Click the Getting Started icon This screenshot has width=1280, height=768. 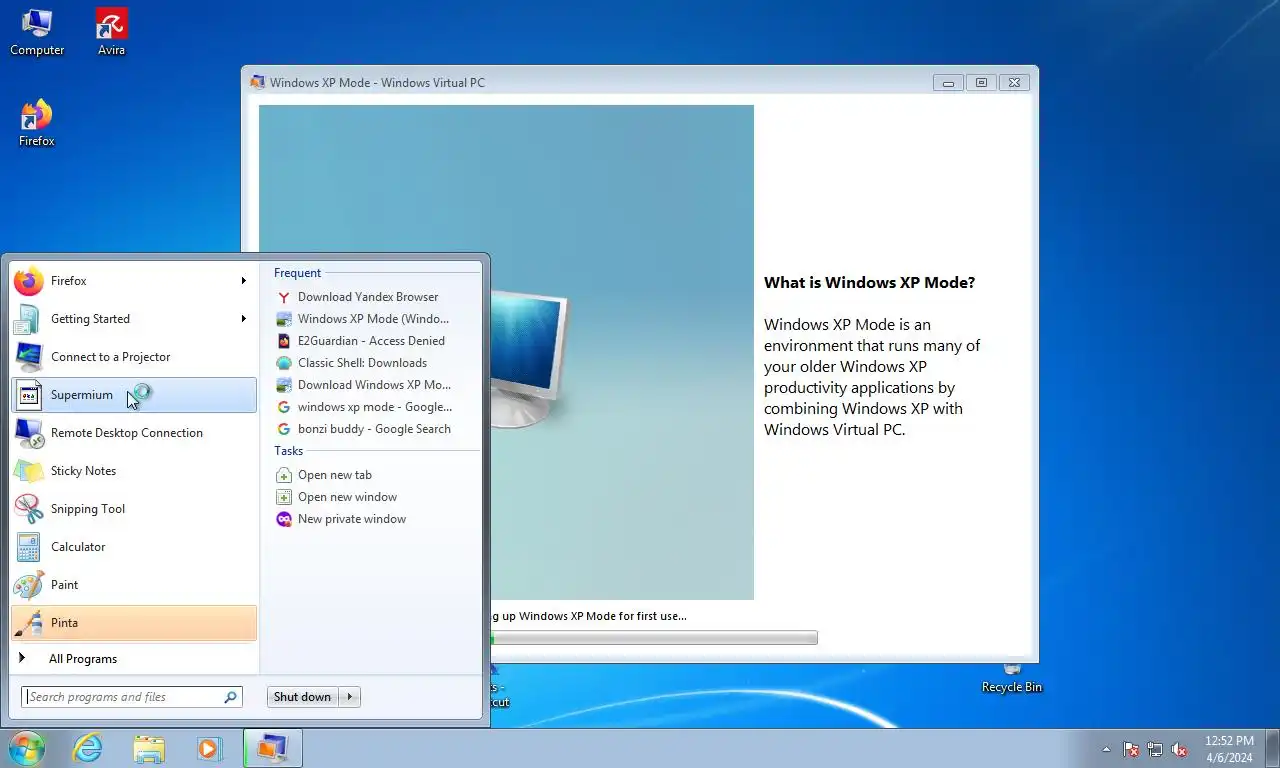pyautogui.click(x=28, y=319)
